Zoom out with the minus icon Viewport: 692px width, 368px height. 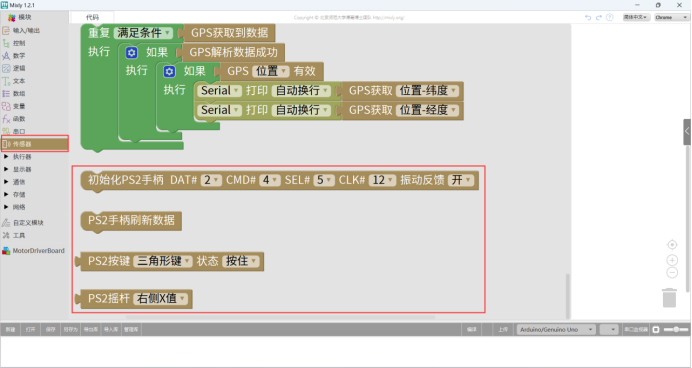point(672,273)
